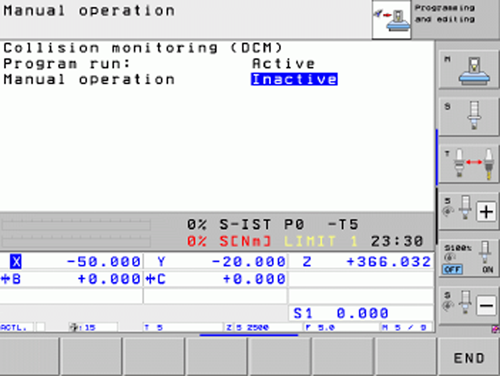Image resolution: width=500 pixels, height=376 pixels.
Task: Set S100% override to ON
Action: [487, 269]
